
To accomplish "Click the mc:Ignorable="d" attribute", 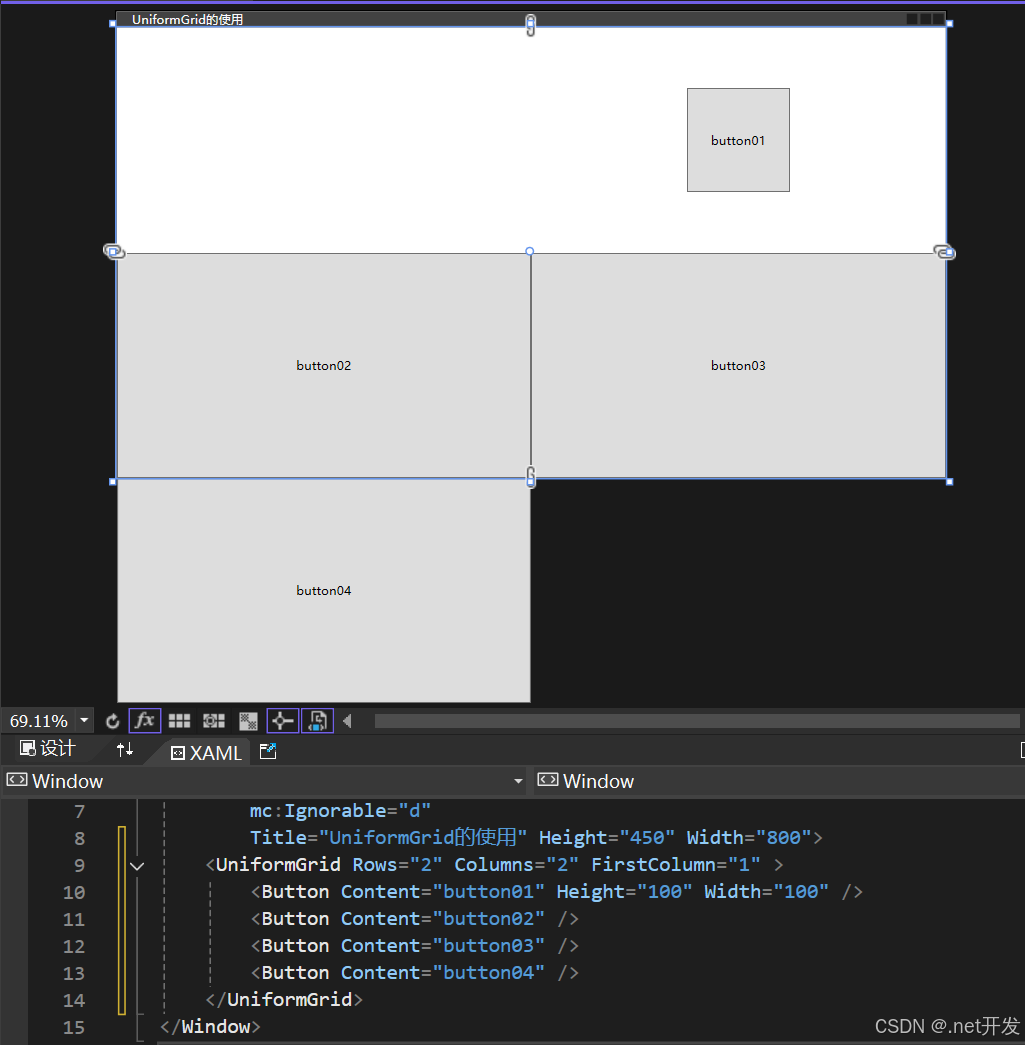I will (340, 811).
